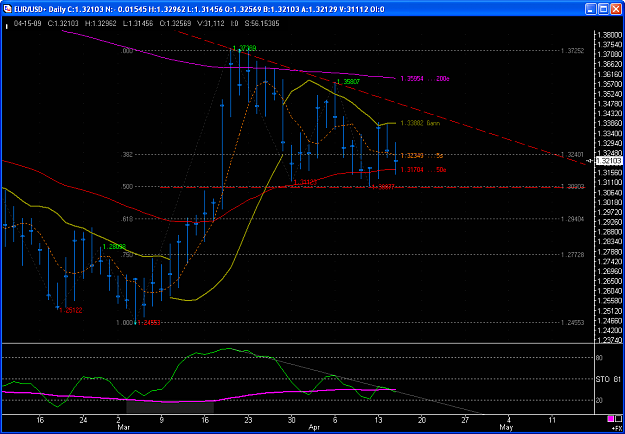This screenshot has height=434, width=625.
Task: Select the orange 5e moving average label
Action: pos(422,155)
